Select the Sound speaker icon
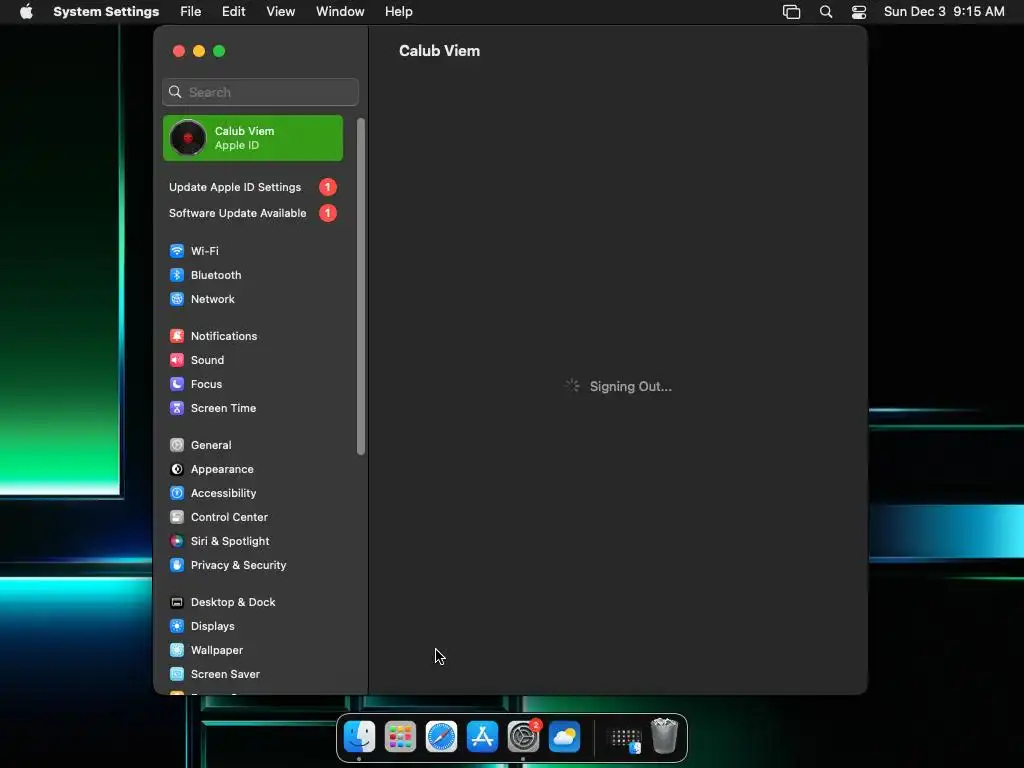The width and height of the screenshot is (1024, 768). pos(176,360)
